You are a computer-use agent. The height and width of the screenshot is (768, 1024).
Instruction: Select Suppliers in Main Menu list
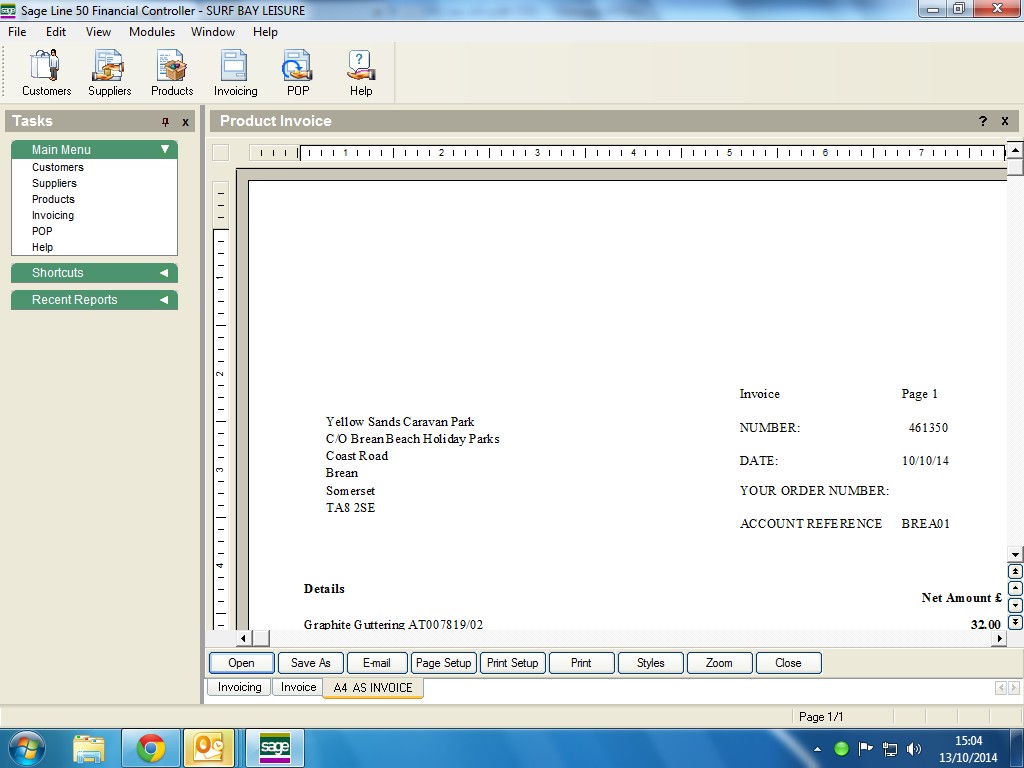[x=54, y=184]
